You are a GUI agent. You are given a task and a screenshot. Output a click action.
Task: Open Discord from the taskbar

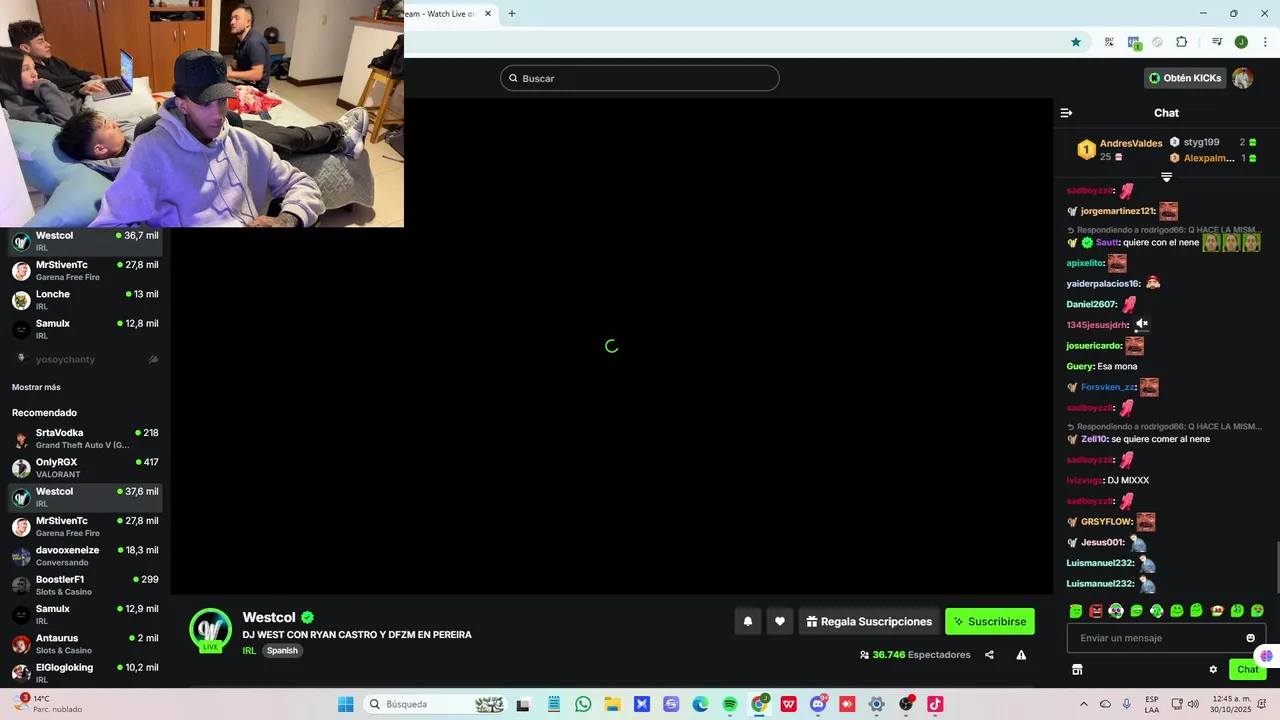pyautogui.click(x=818, y=704)
